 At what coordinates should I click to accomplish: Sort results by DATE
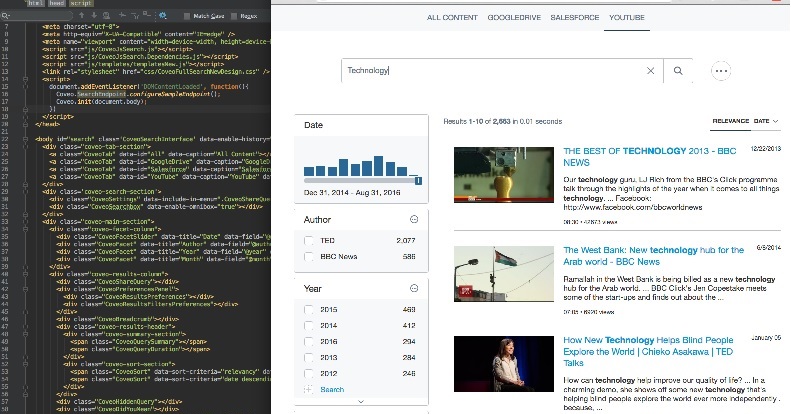[761, 121]
